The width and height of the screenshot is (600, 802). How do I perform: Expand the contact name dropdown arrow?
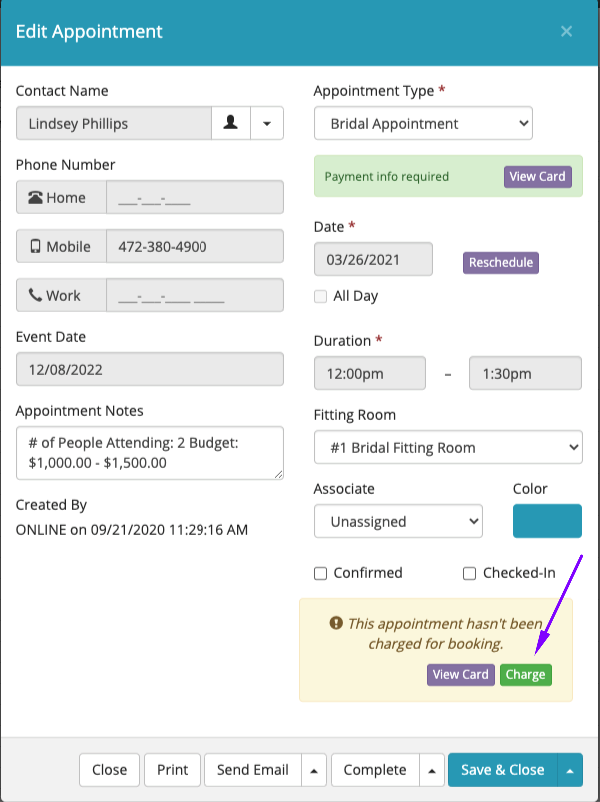[266, 124]
